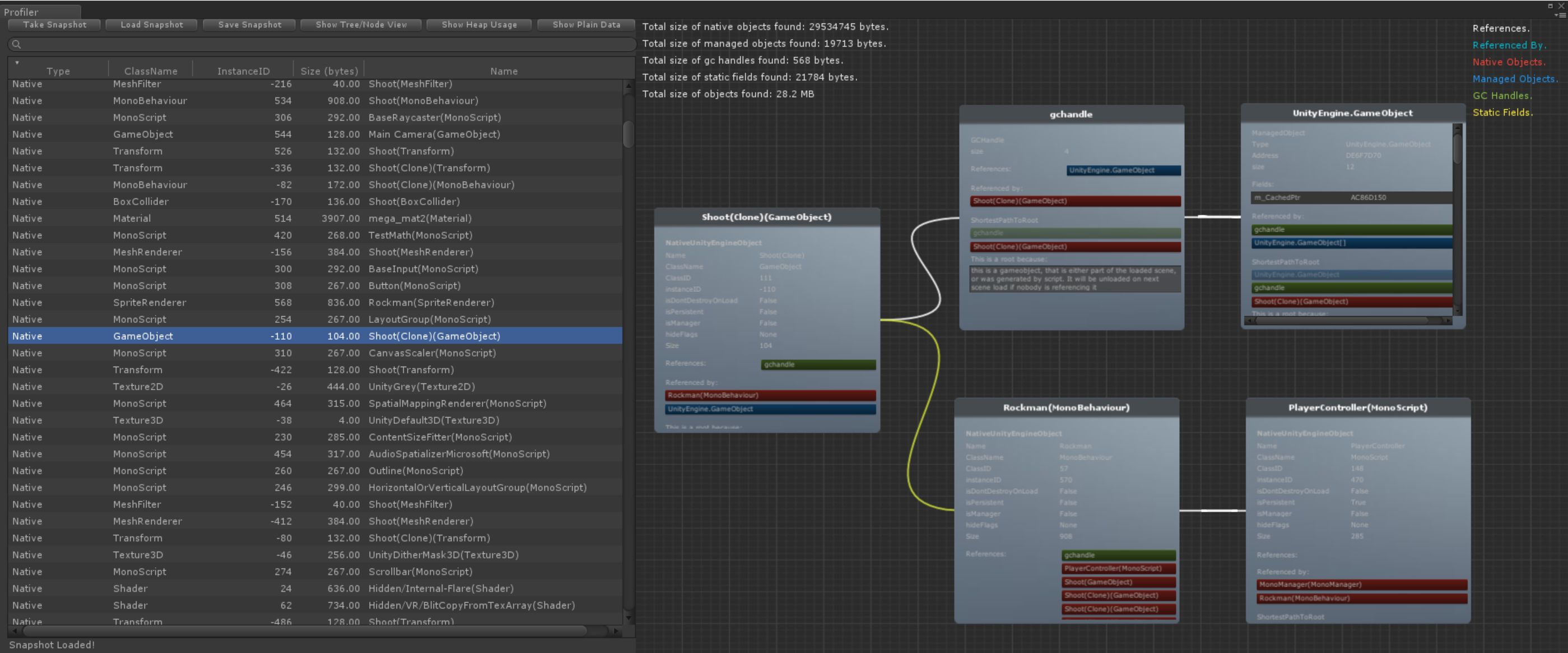Focus the search input field
The height and width of the screenshot is (653, 1568).
tap(323, 44)
